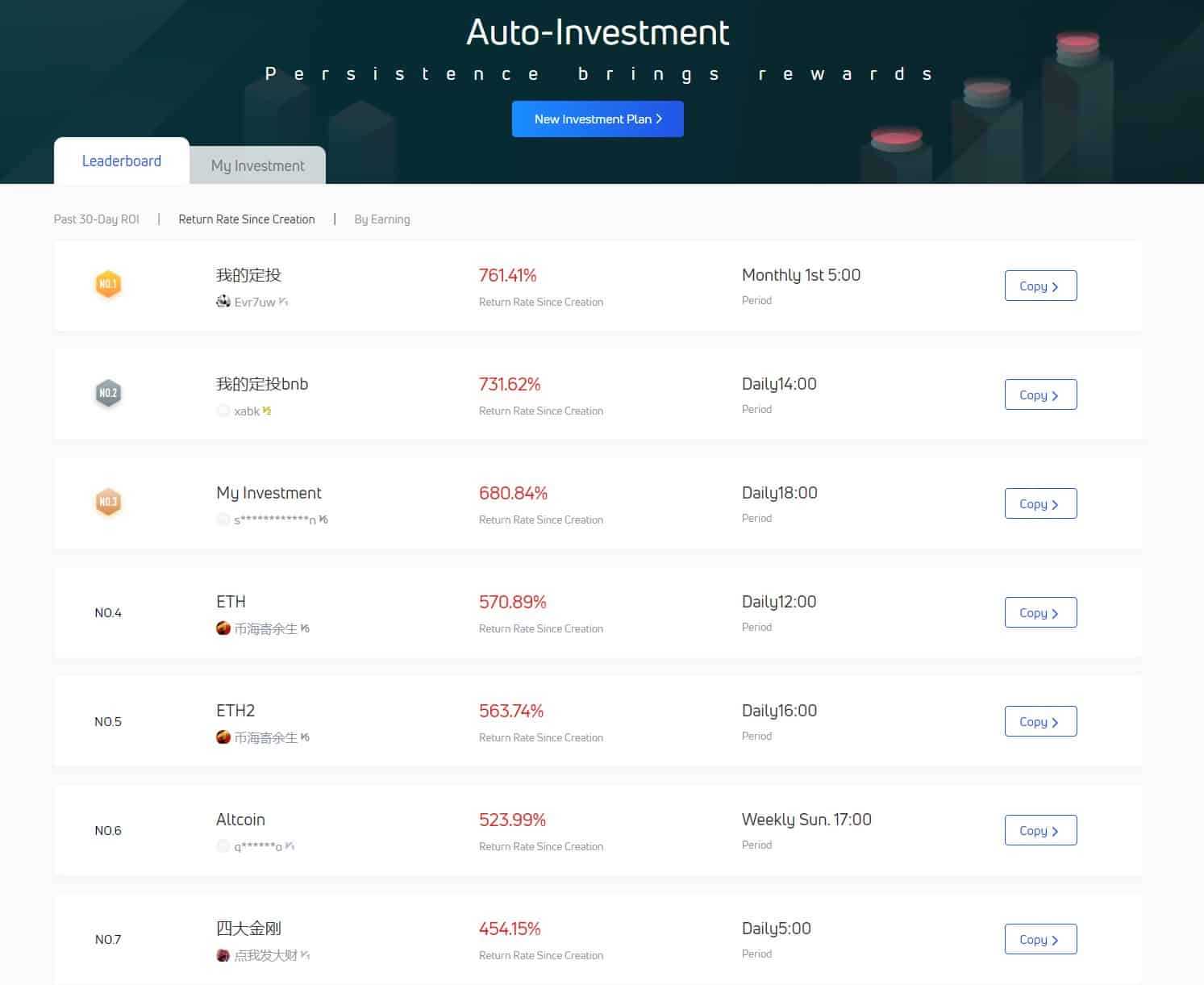Viewport: 1204px width, 985px height.
Task: Click the avatar beside the 四大金刚 plan
Action: (x=223, y=955)
